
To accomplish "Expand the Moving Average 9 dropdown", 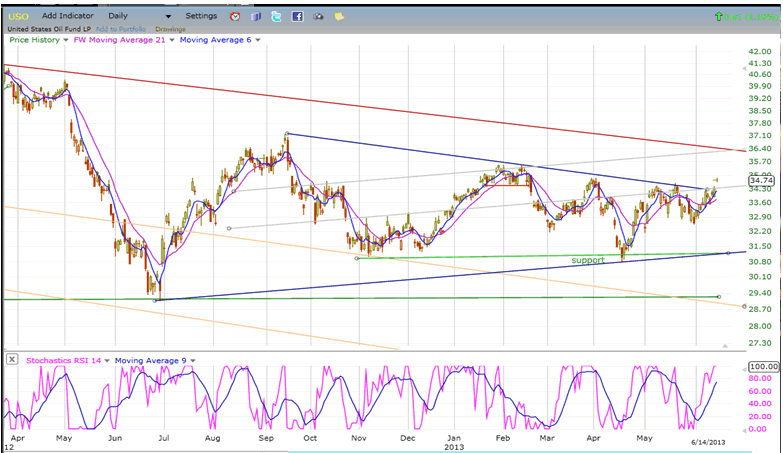I will 193,360.
